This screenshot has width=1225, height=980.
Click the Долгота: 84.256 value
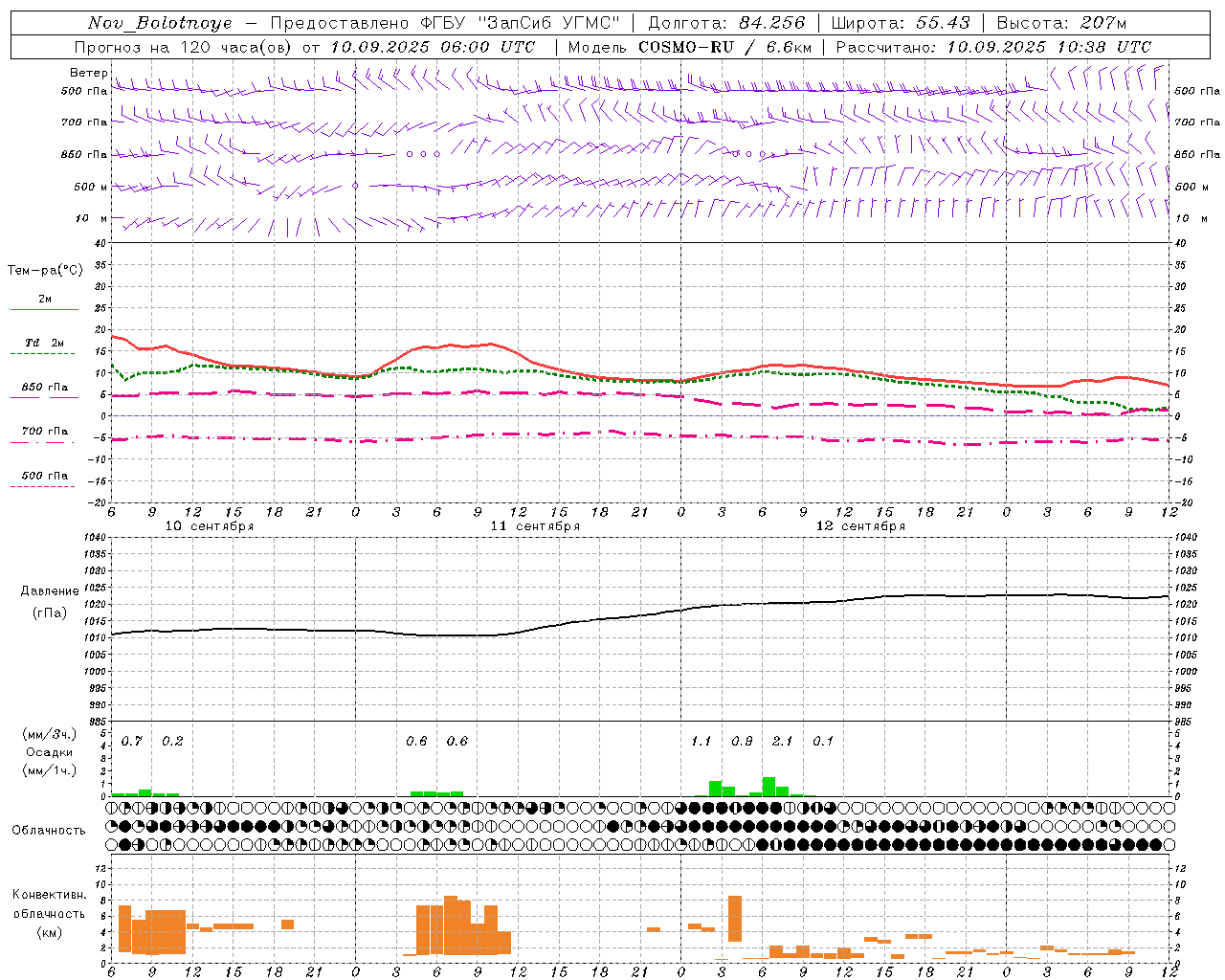(x=727, y=23)
